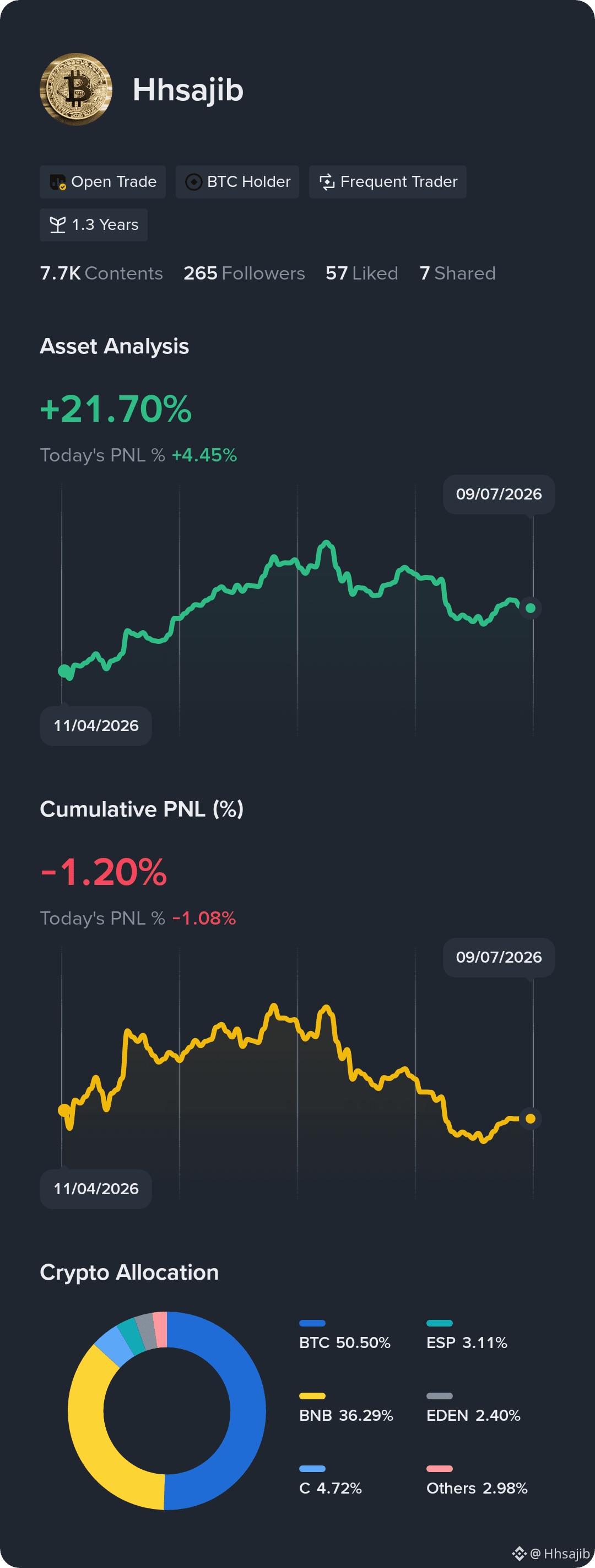Click the sprout icon beside 1.3 Years

pos(57,225)
